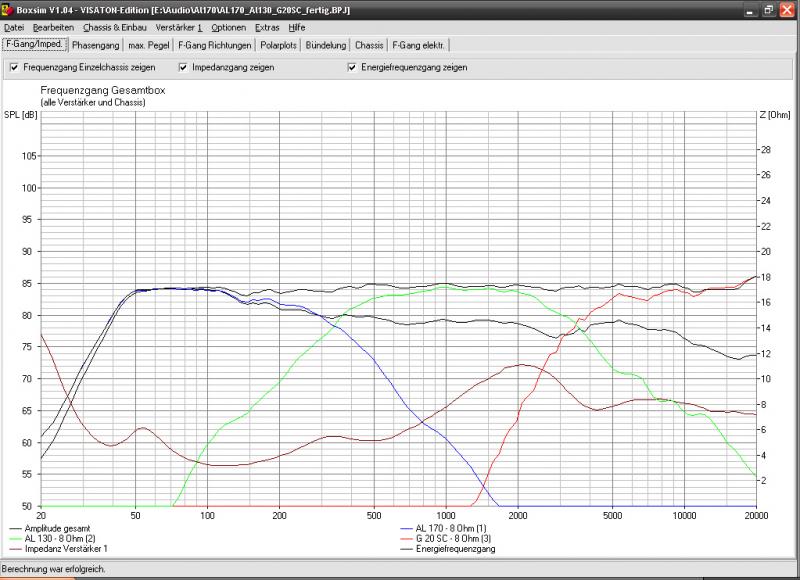Screen dimensions: 800x580
Task: Click the AL 130 - 8 Ohm (2) legend entry
Action: [53, 538]
